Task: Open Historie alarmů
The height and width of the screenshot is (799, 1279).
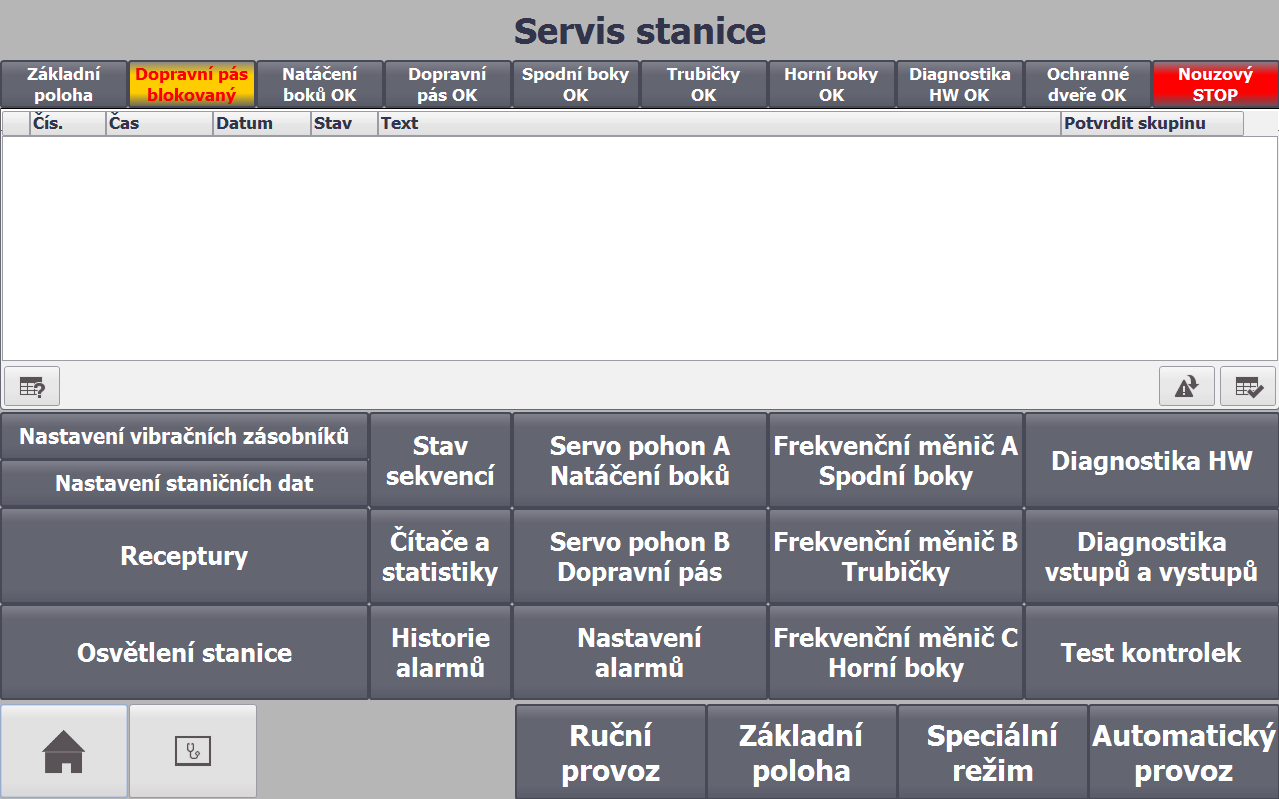Action: point(440,652)
